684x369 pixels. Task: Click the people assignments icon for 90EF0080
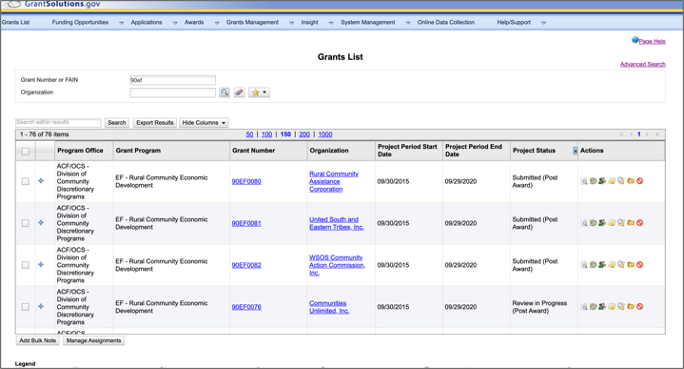click(x=602, y=181)
